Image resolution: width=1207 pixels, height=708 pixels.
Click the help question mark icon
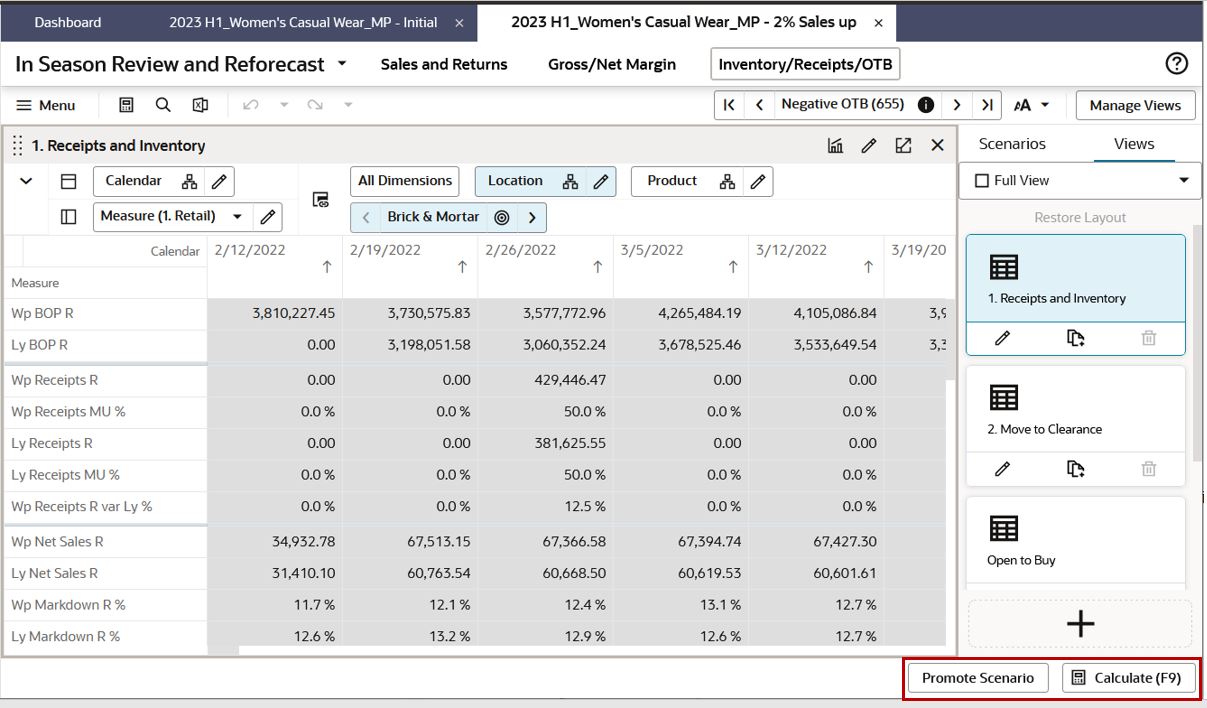point(1177,64)
